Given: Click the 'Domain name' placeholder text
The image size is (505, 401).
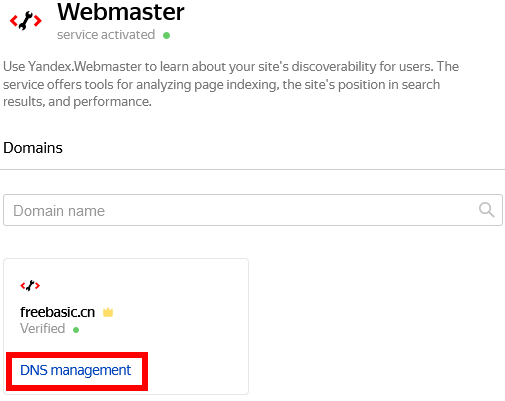Looking at the screenshot, I should click(59, 211).
